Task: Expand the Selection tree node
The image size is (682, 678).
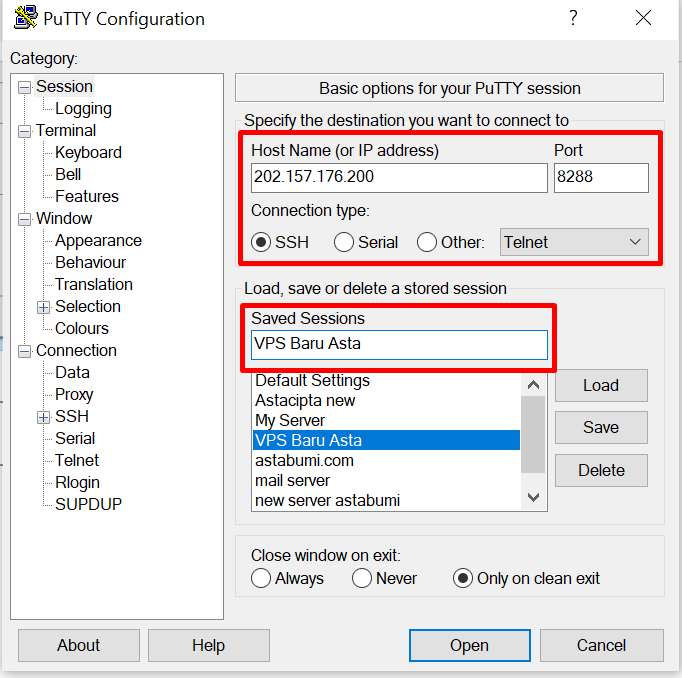Action: tap(43, 307)
